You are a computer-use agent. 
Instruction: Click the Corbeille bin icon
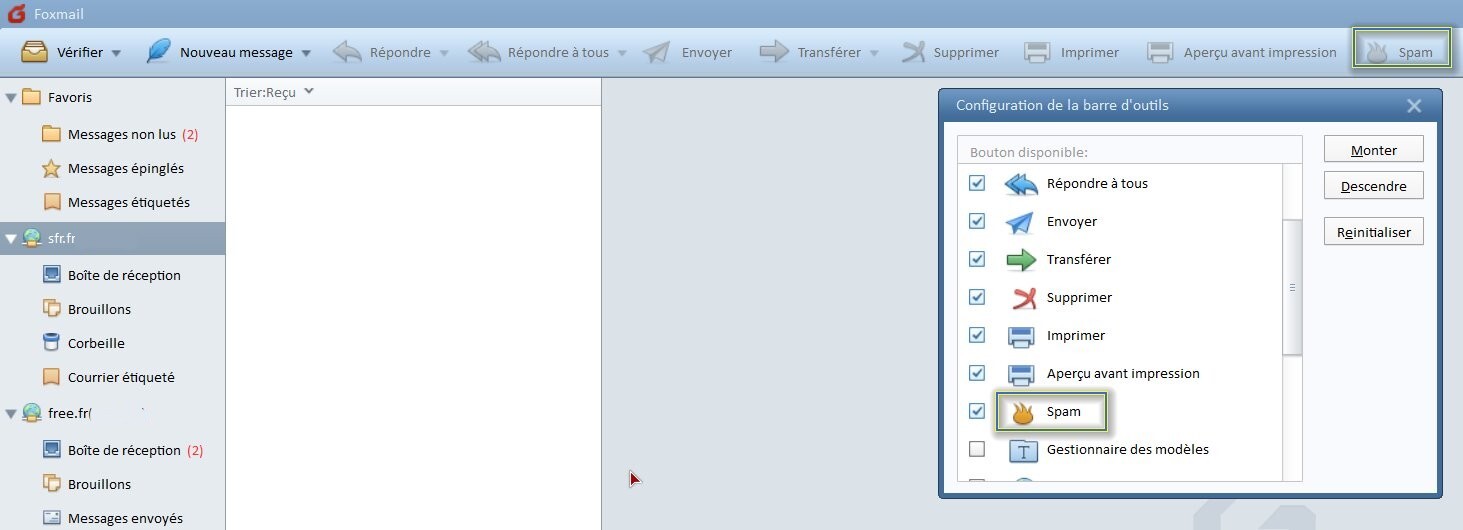click(51, 343)
